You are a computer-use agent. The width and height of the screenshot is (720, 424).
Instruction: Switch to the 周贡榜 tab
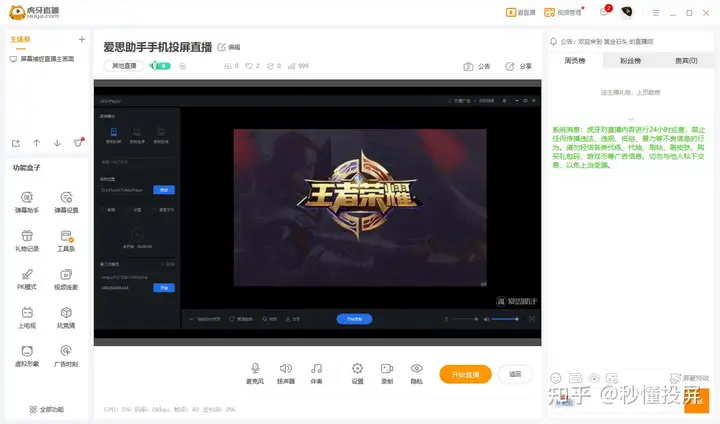pos(574,61)
